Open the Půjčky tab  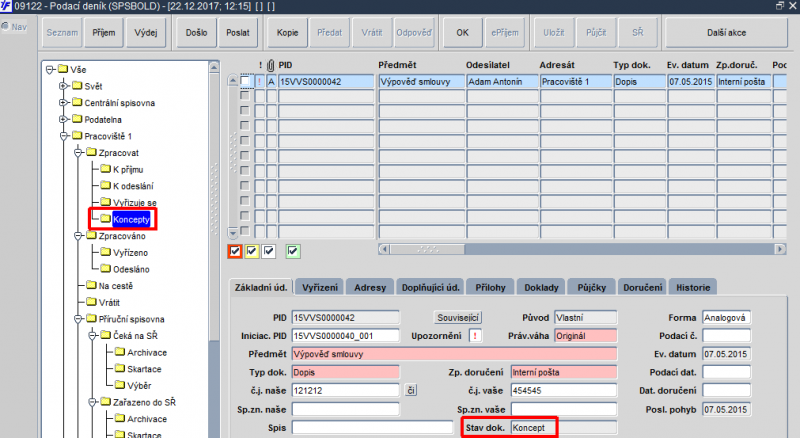point(591,287)
